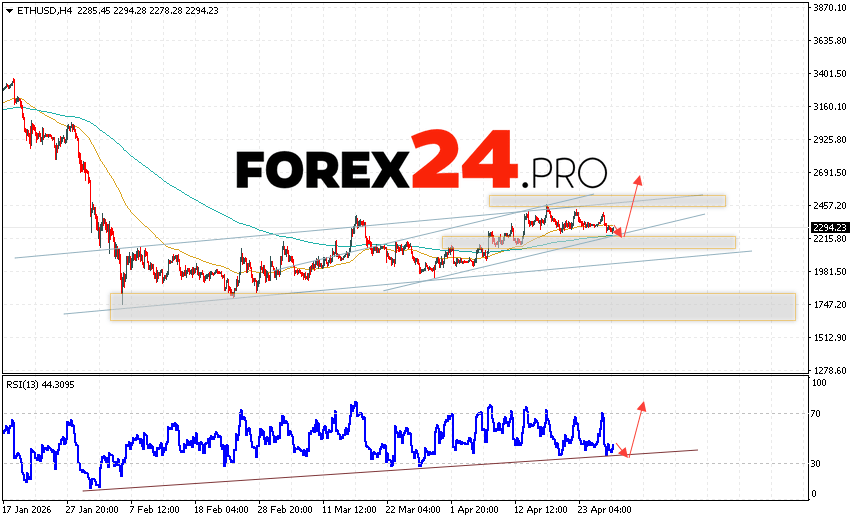Click the 3870.10 price axis label

pos(830,8)
